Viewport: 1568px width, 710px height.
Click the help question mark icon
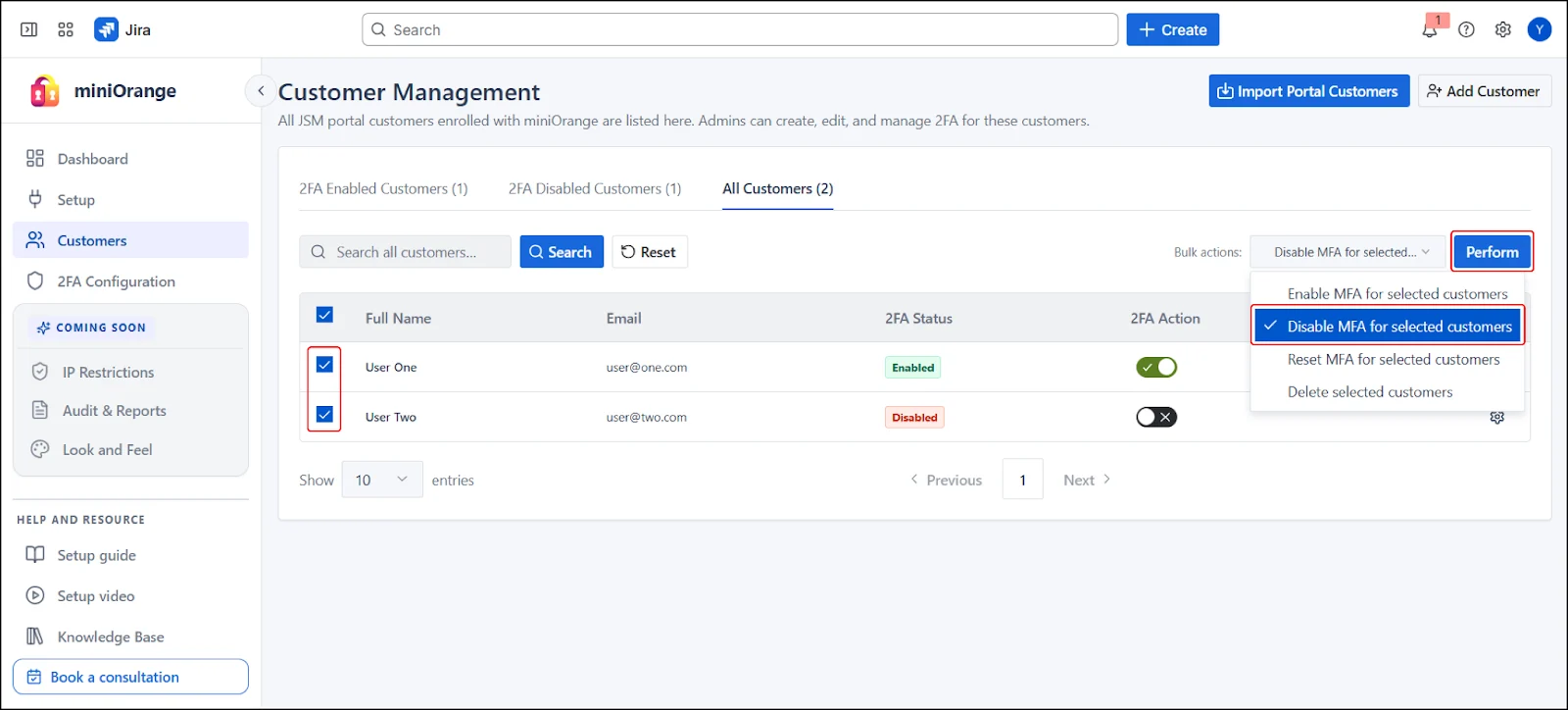(1466, 29)
